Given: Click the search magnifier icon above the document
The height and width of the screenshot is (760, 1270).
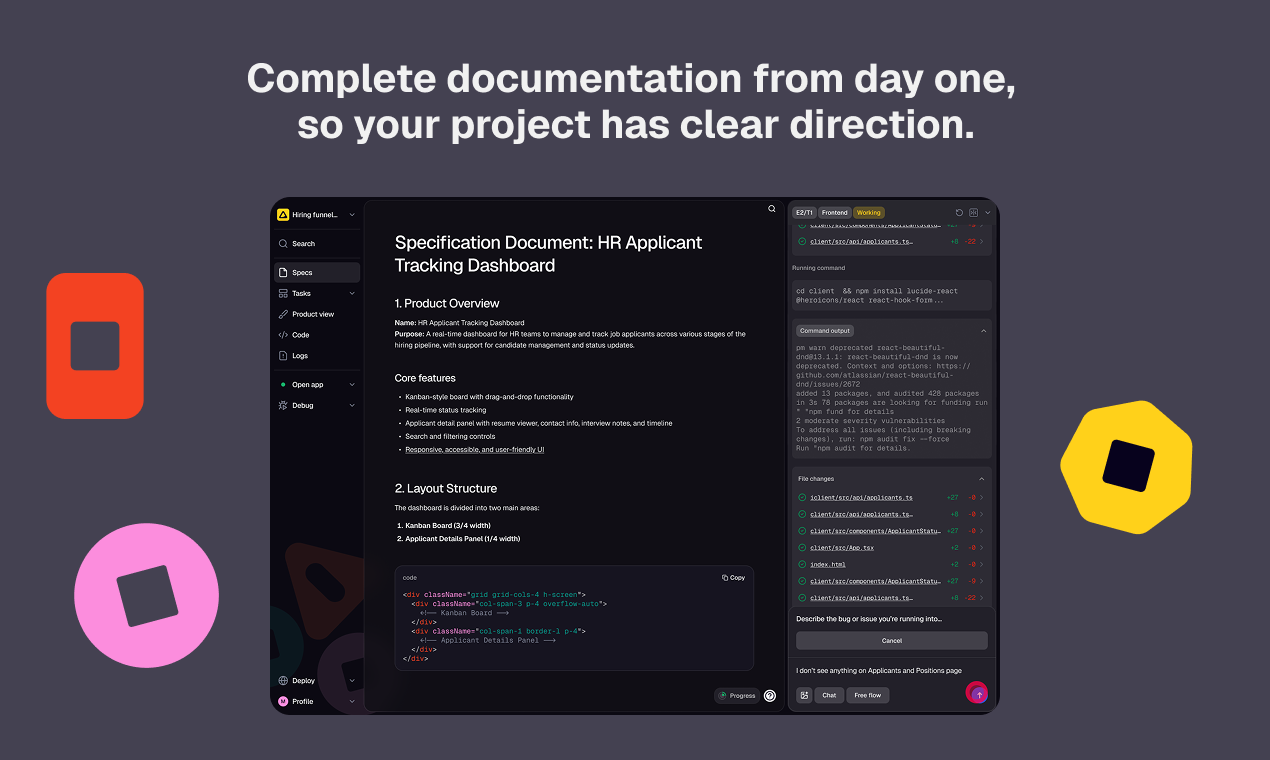Looking at the screenshot, I should pyautogui.click(x=772, y=209).
